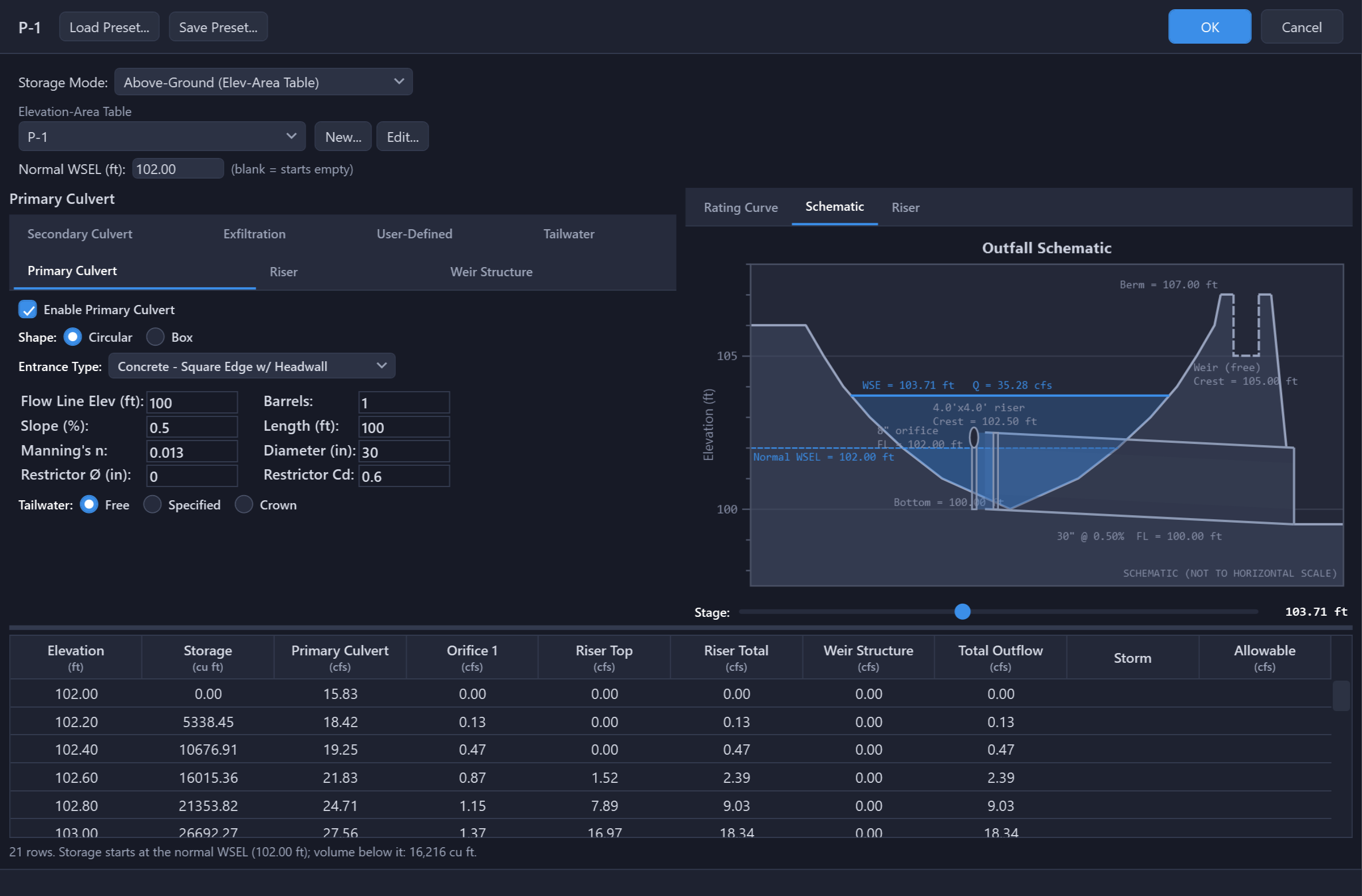Confirm with the OK button
The height and width of the screenshot is (896, 1362).
(1210, 27)
